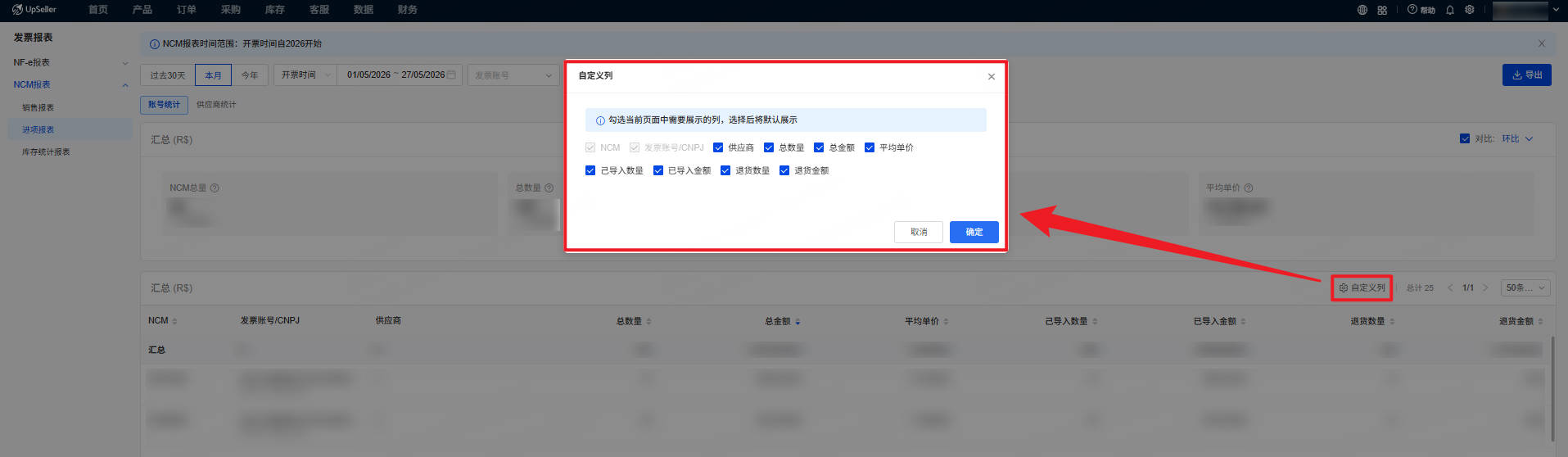The image size is (1568, 457).
Task: Sort by 总数量 column arrows
Action: tap(648, 321)
